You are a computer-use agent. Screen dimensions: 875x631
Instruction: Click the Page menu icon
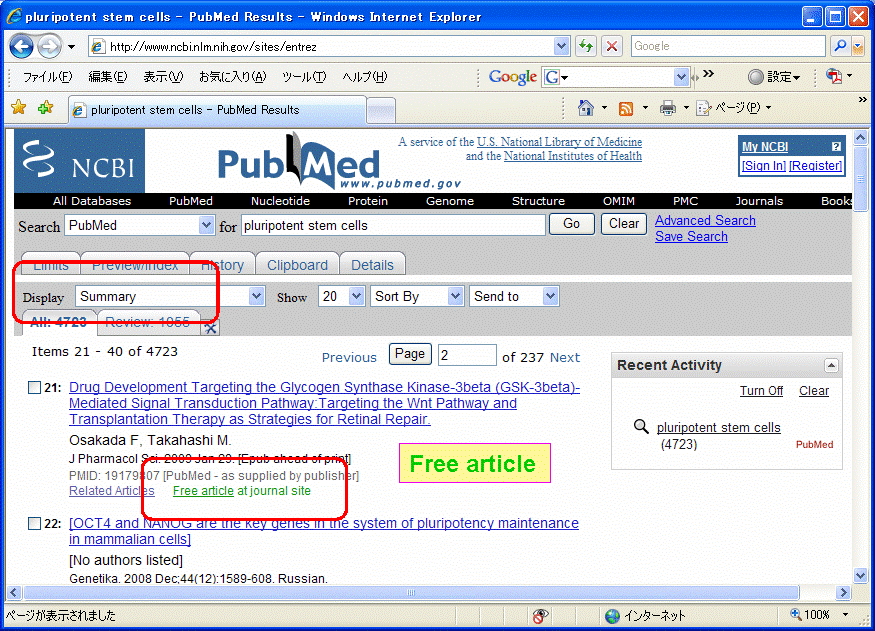click(x=704, y=108)
